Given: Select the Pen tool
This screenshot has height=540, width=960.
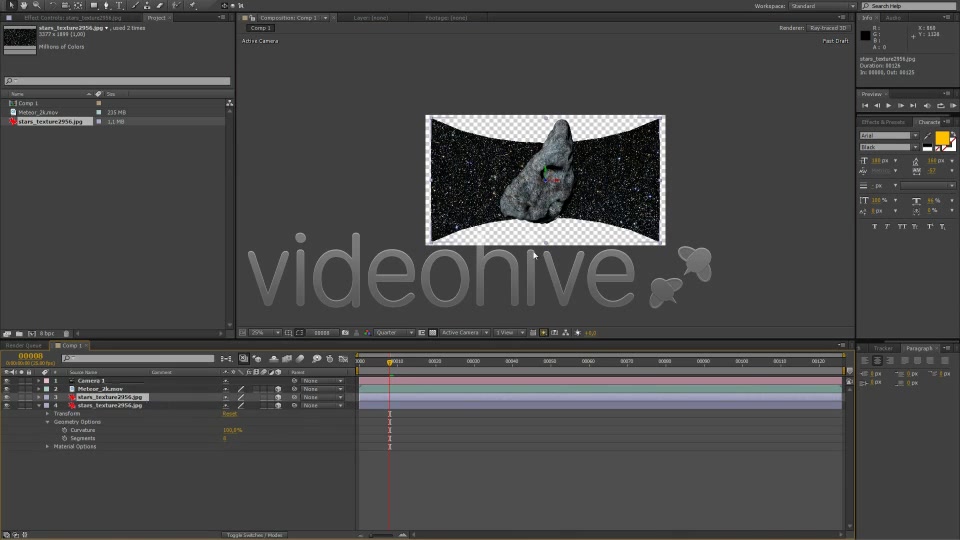Looking at the screenshot, I should [107, 6].
